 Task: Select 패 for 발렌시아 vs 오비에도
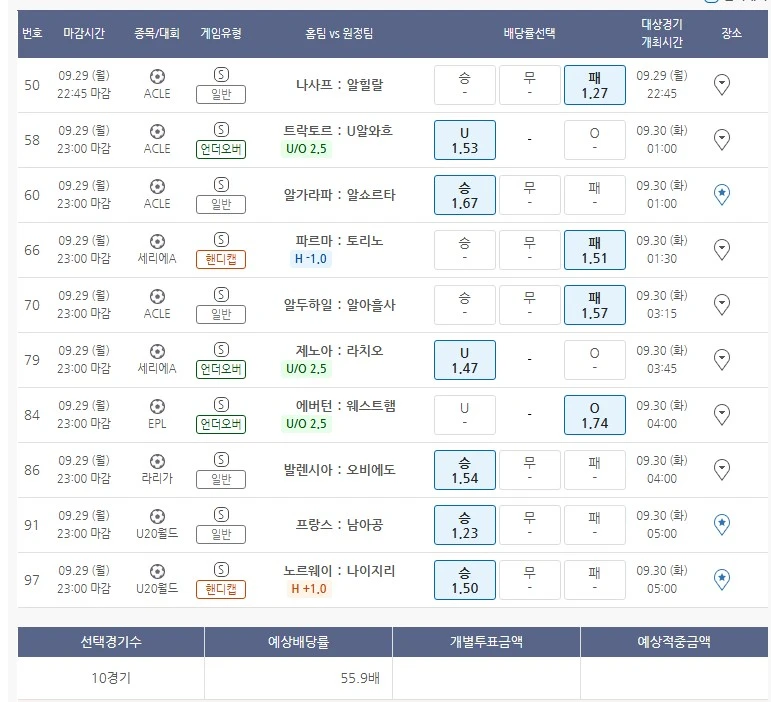pos(594,469)
